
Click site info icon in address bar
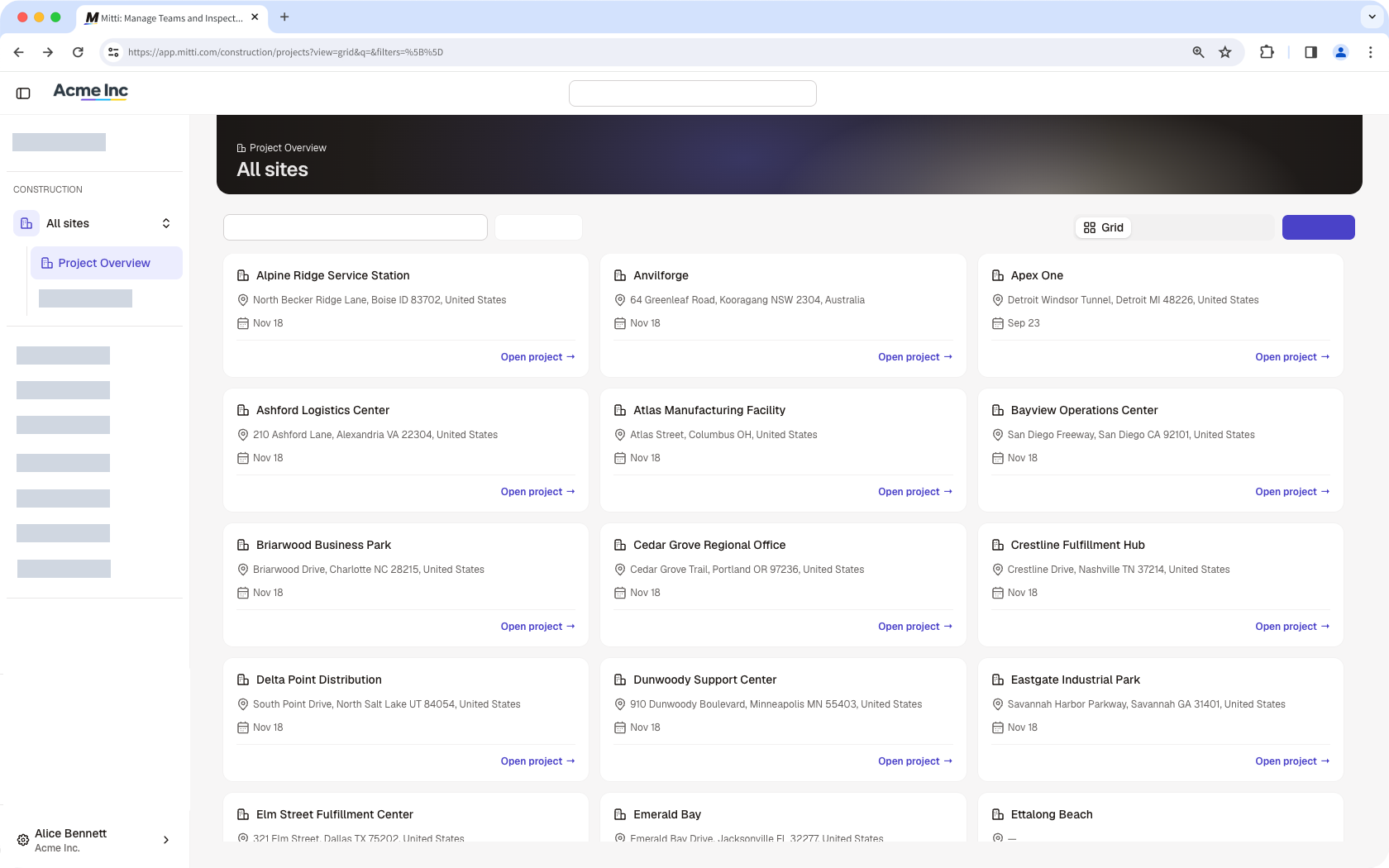113,52
